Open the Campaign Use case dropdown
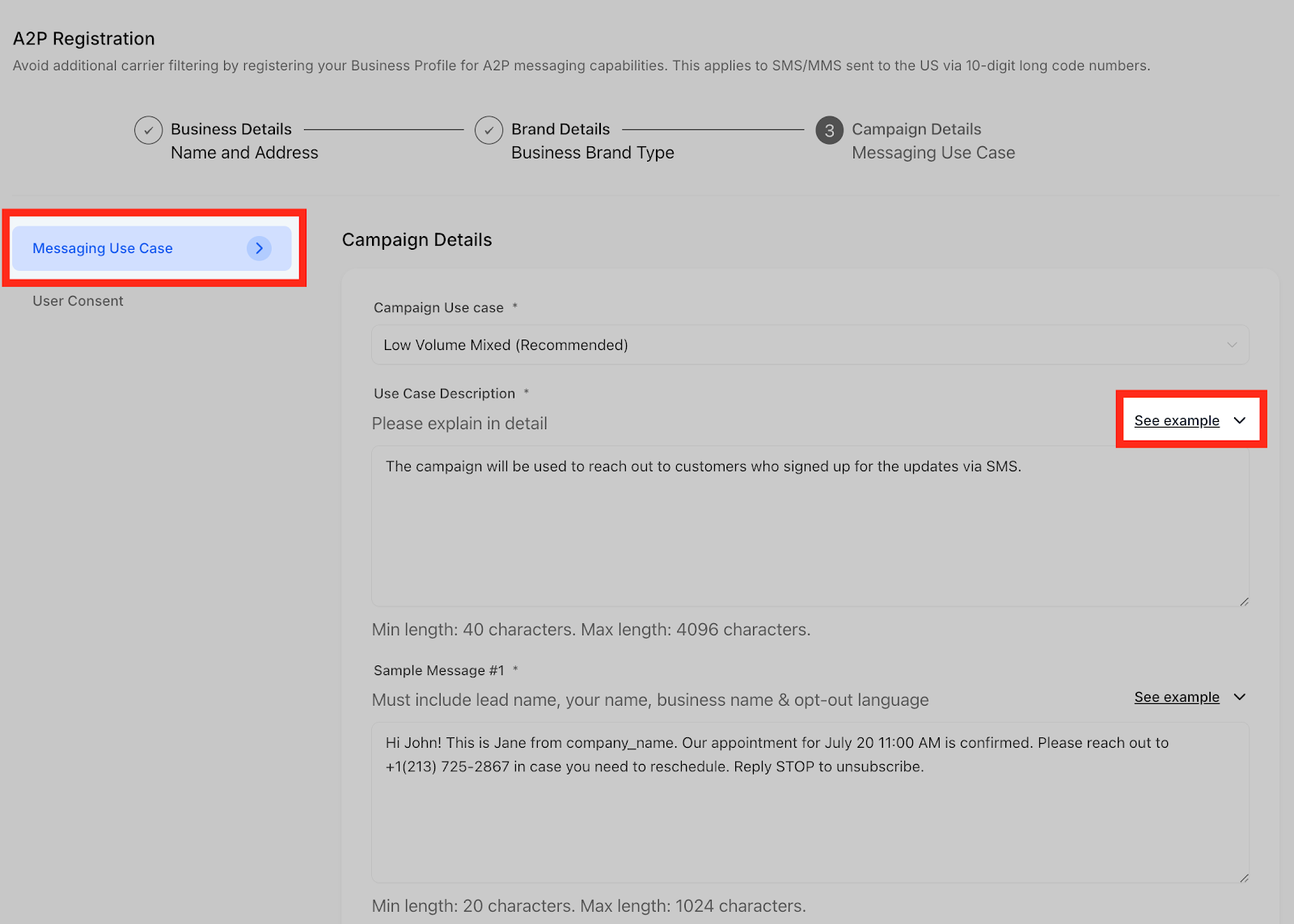Image resolution: width=1294 pixels, height=924 pixels. 810,345
